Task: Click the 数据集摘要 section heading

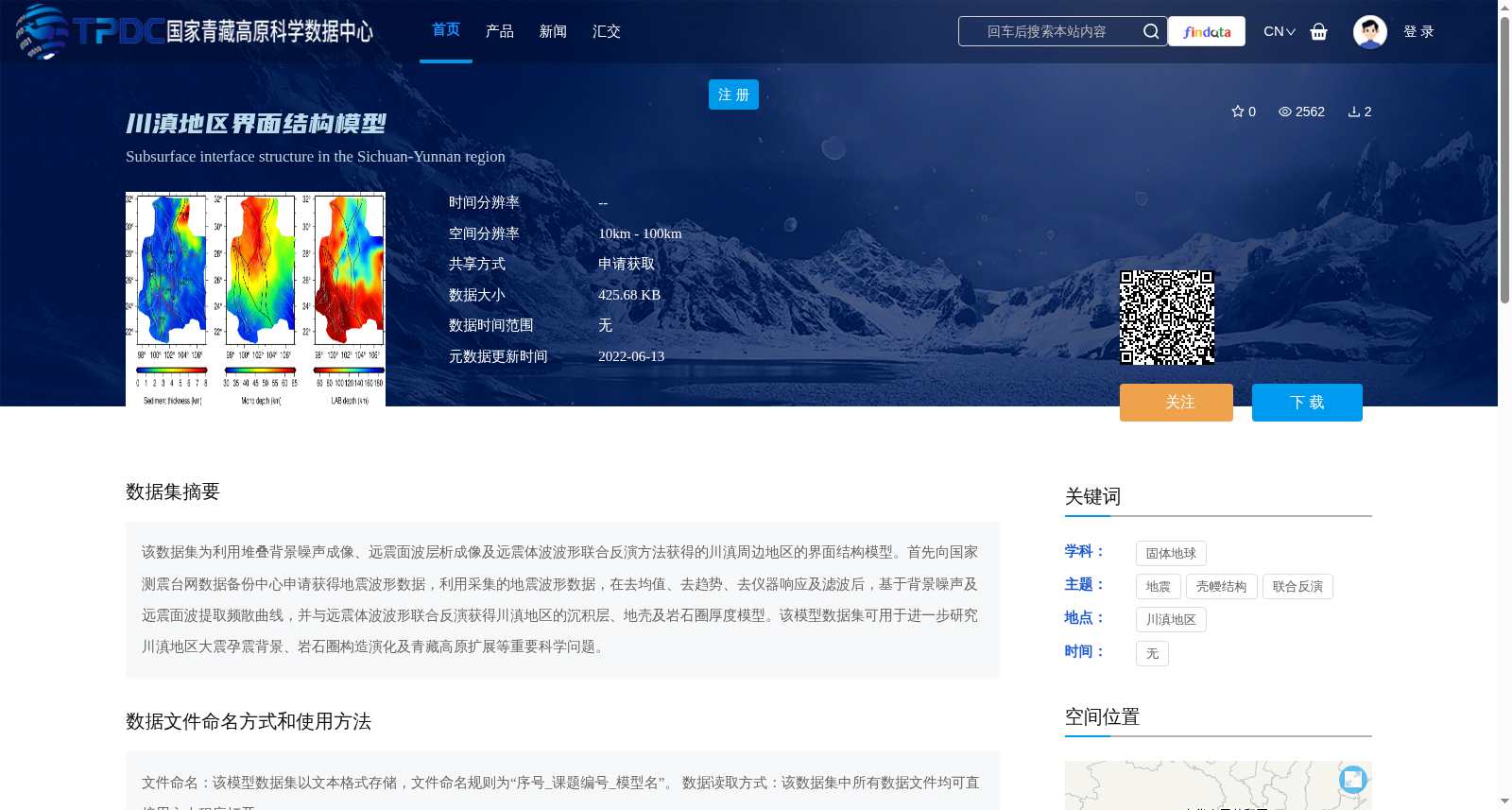Action: click(x=173, y=491)
